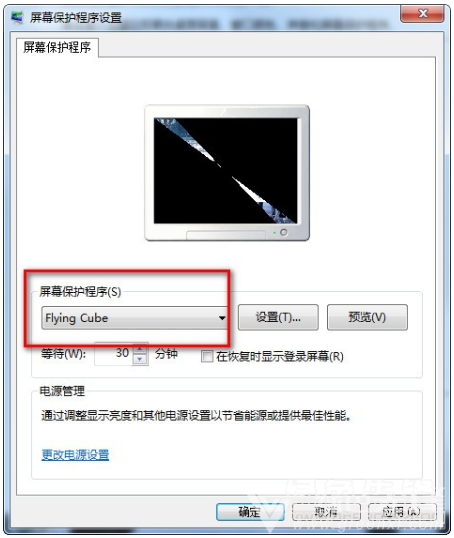Open screen saver 设置(T) options

point(278,317)
